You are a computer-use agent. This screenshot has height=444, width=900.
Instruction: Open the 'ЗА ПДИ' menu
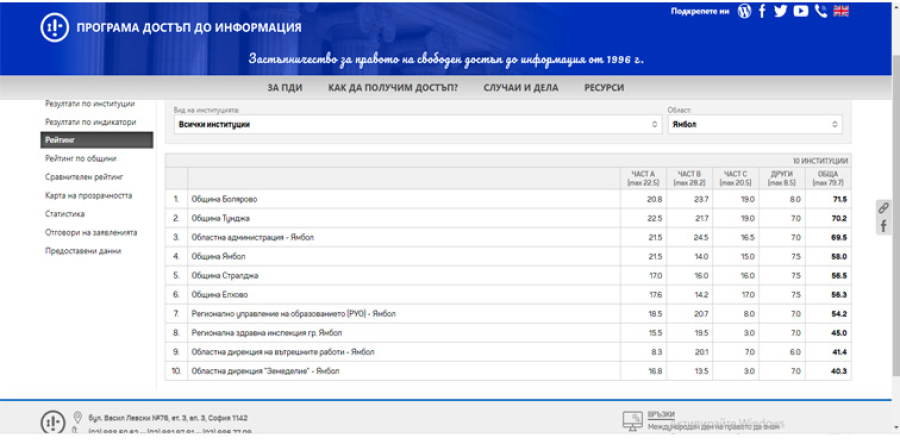pyautogui.click(x=285, y=88)
